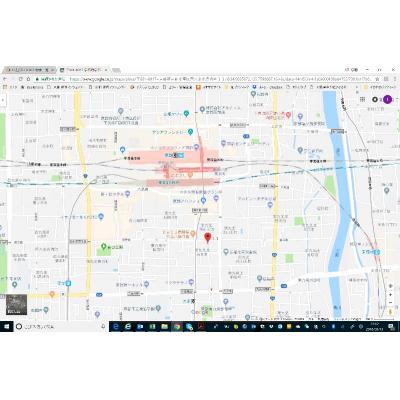Select the red dropped pin on the map
The image size is (400, 400).
click(x=208, y=238)
